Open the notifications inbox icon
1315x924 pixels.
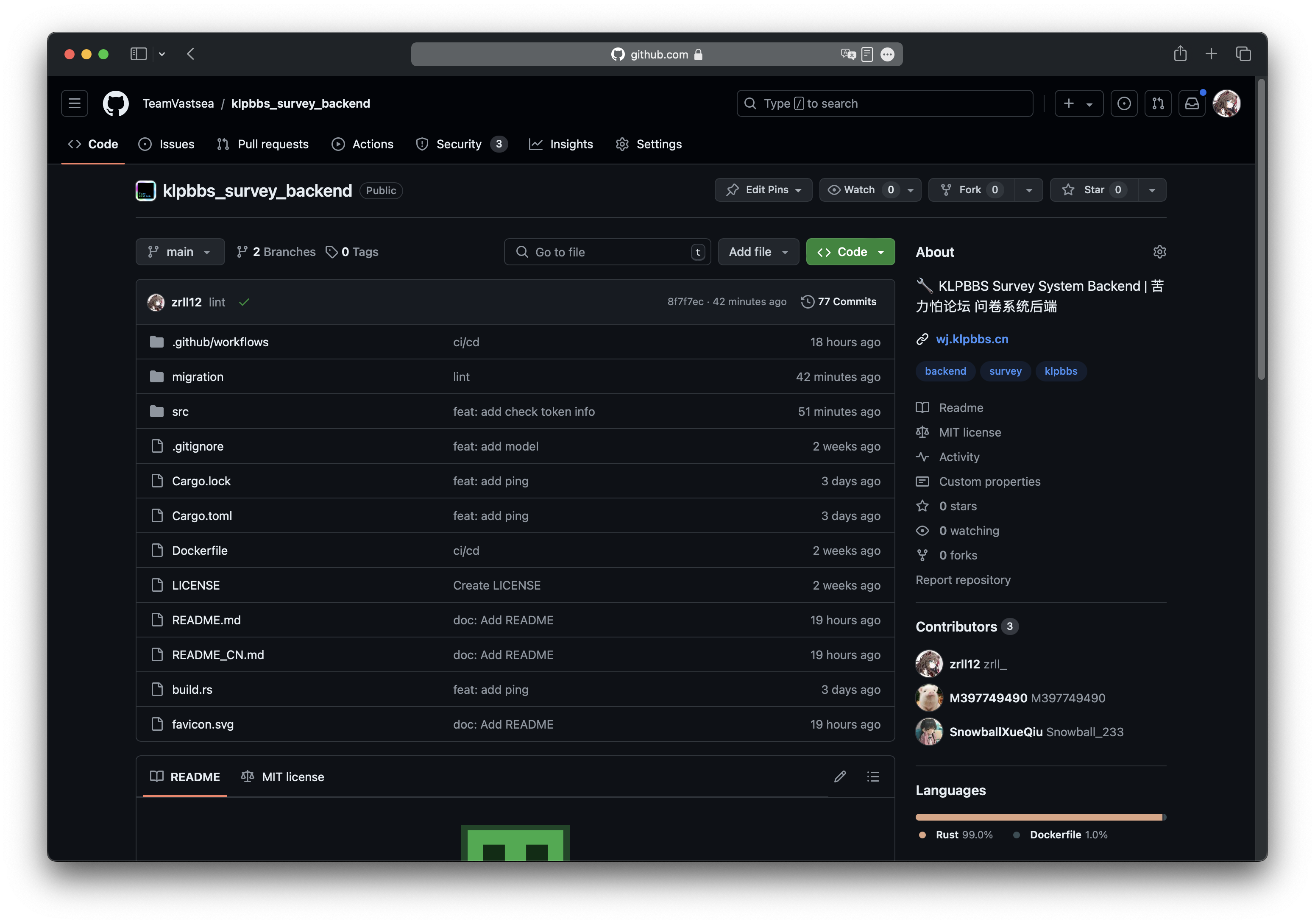pyautogui.click(x=1192, y=103)
